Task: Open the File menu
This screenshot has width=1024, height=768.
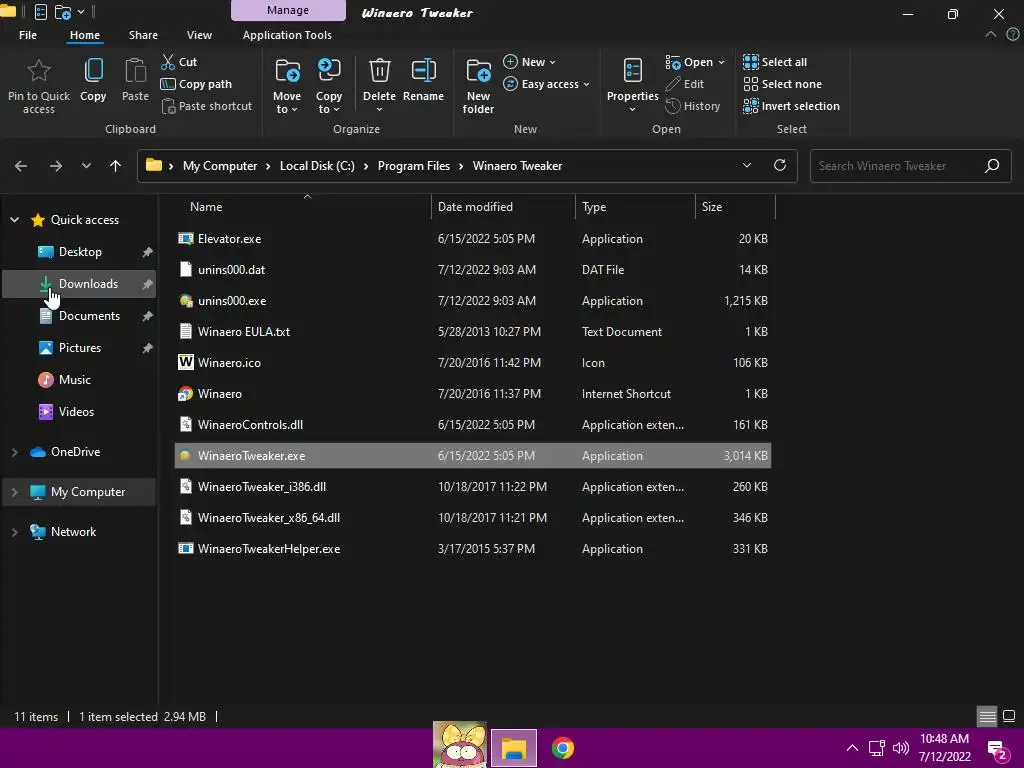Action: (x=28, y=35)
